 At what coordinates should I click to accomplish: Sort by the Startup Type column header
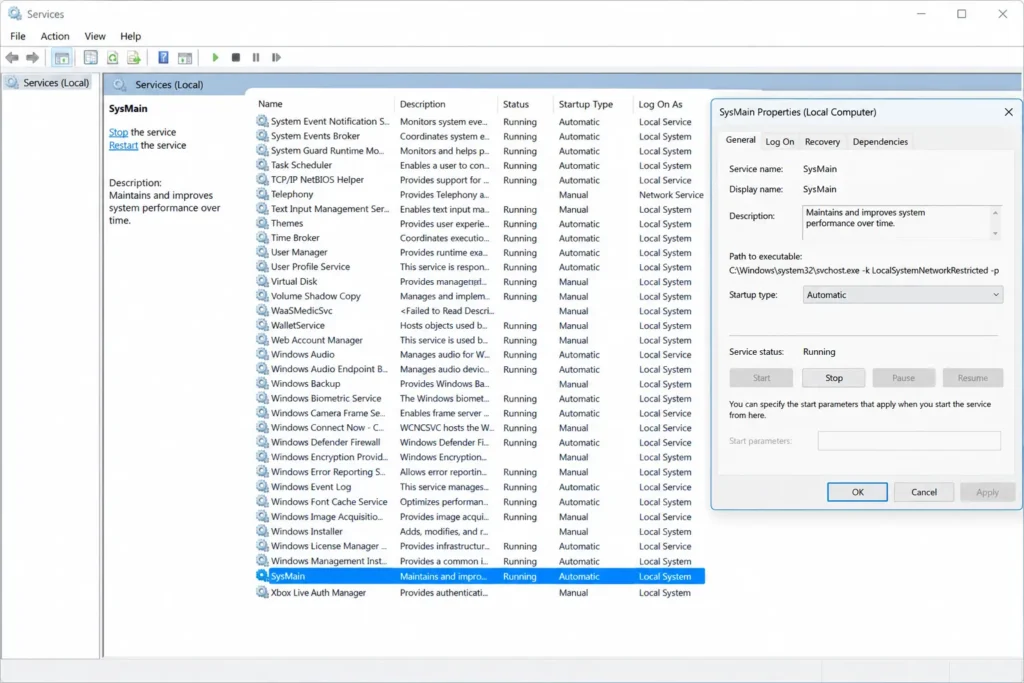click(x=586, y=104)
